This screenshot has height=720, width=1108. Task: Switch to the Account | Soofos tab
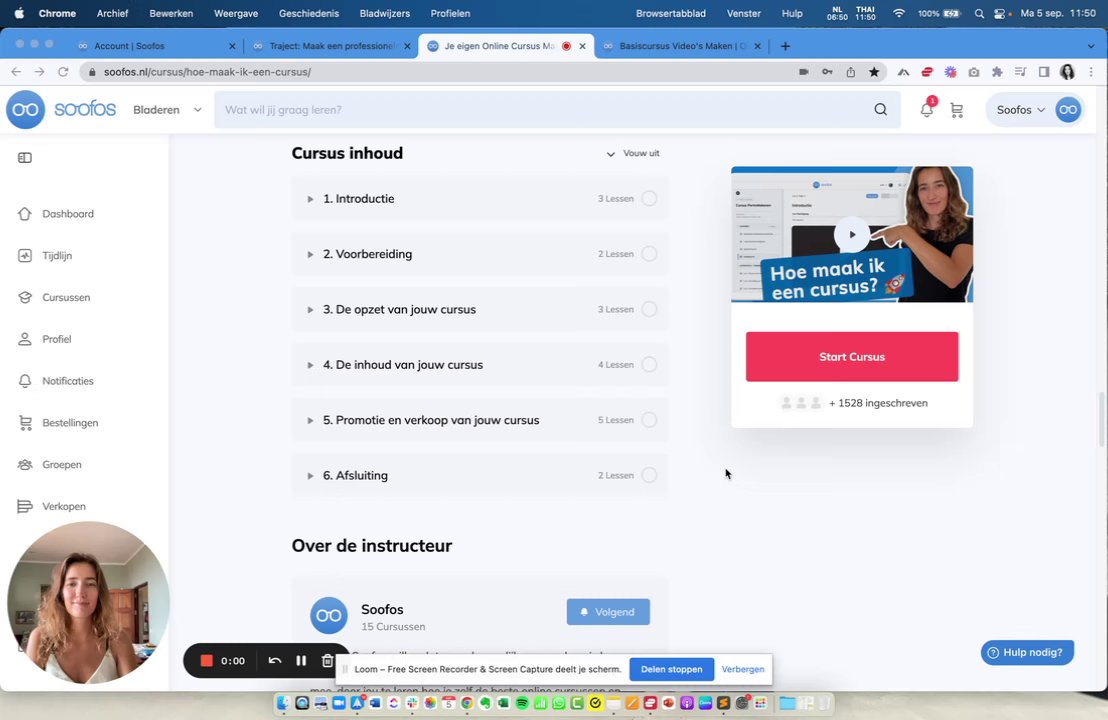point(157,46)
